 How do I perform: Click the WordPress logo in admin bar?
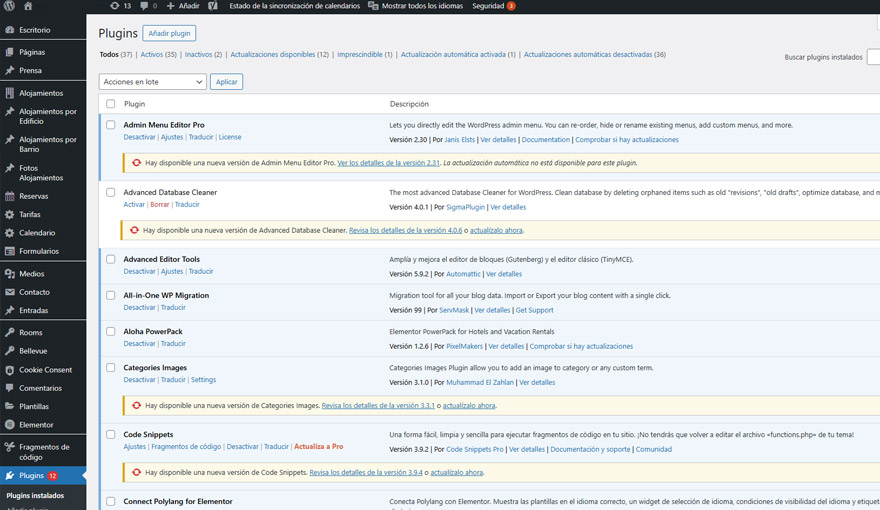[x=10, y=6]
